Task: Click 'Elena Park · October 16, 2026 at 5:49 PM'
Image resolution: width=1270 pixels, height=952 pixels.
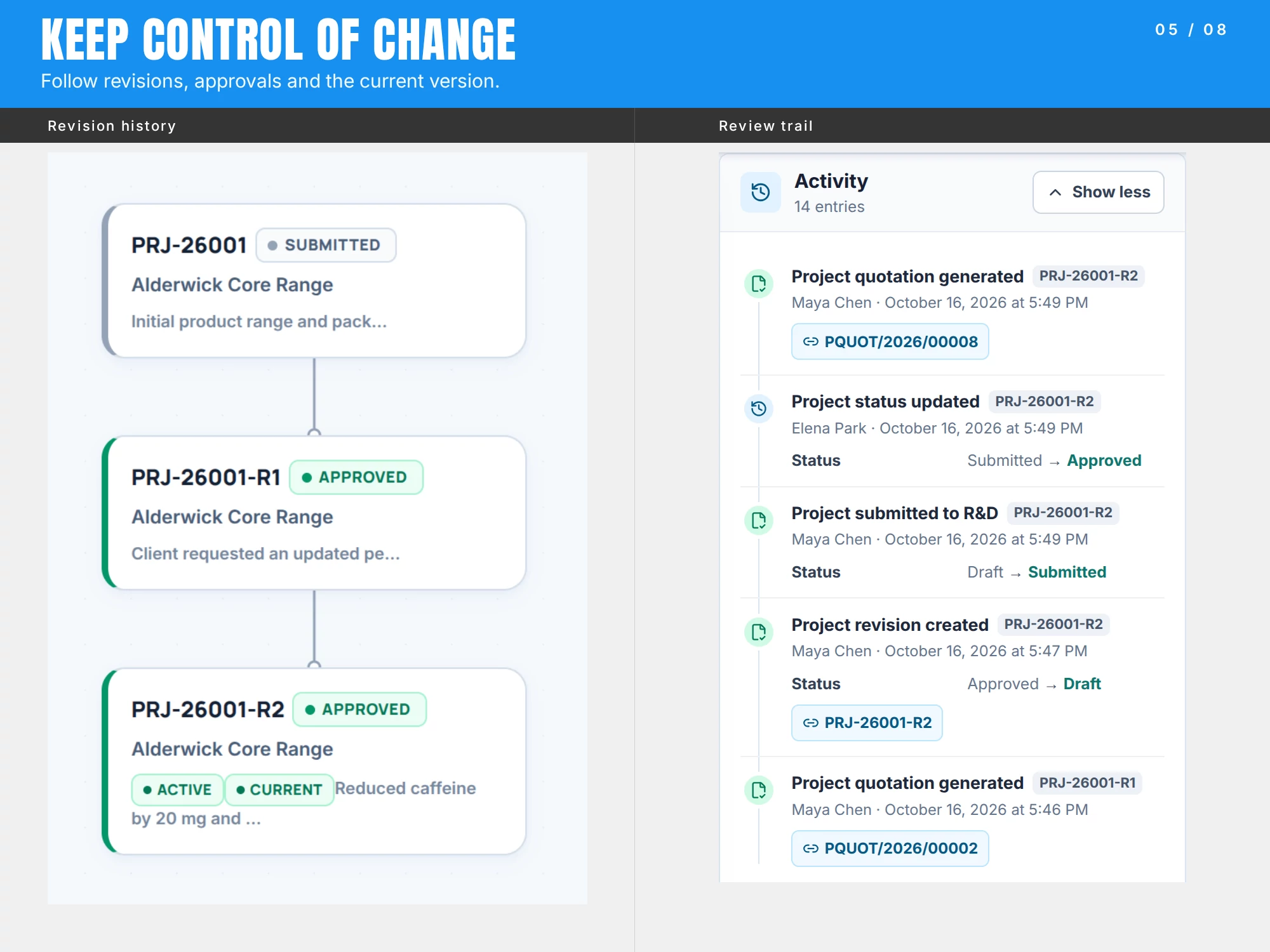Action: click(937, 428)
